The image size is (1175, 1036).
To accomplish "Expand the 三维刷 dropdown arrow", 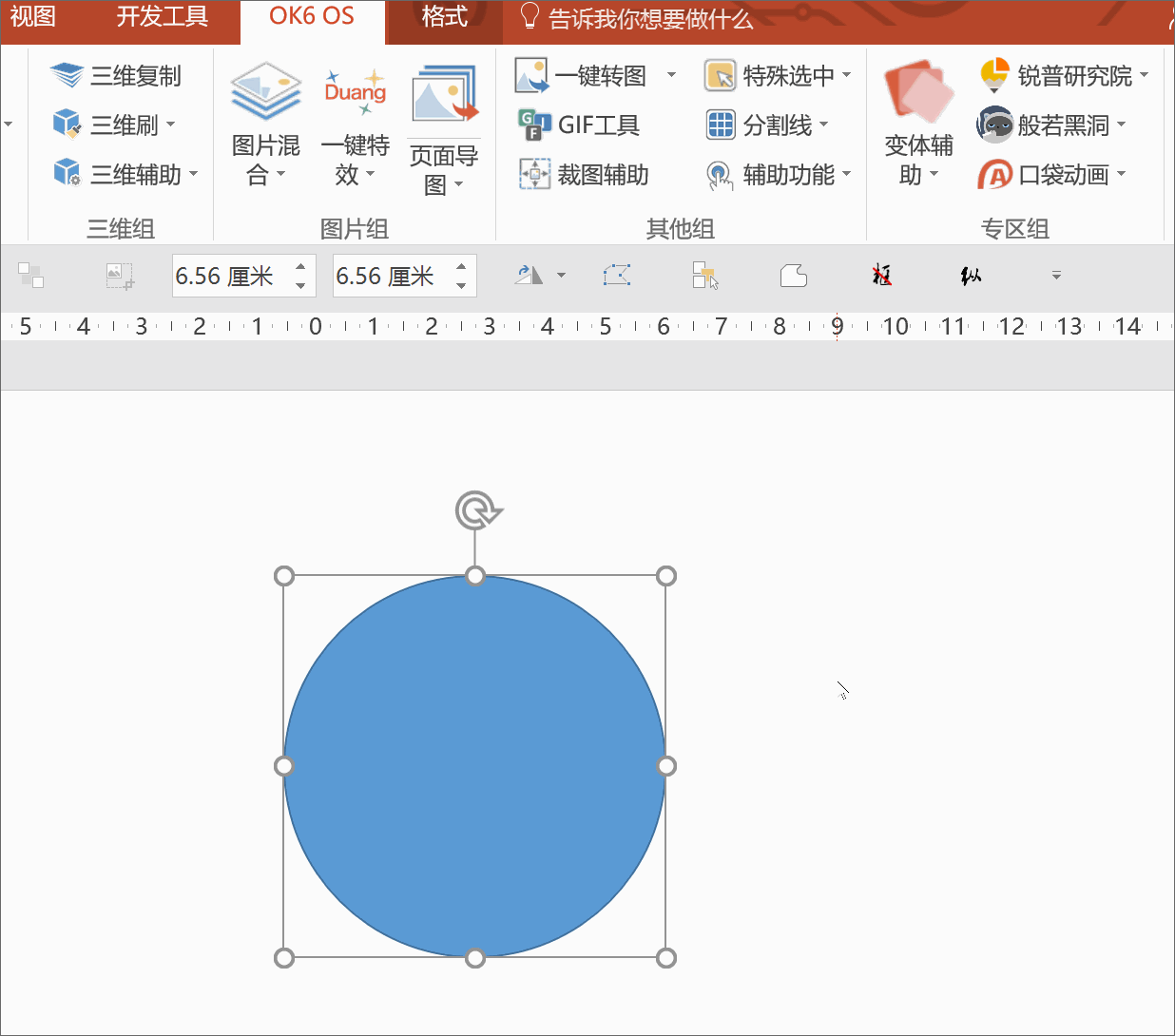I will (172, 125).
